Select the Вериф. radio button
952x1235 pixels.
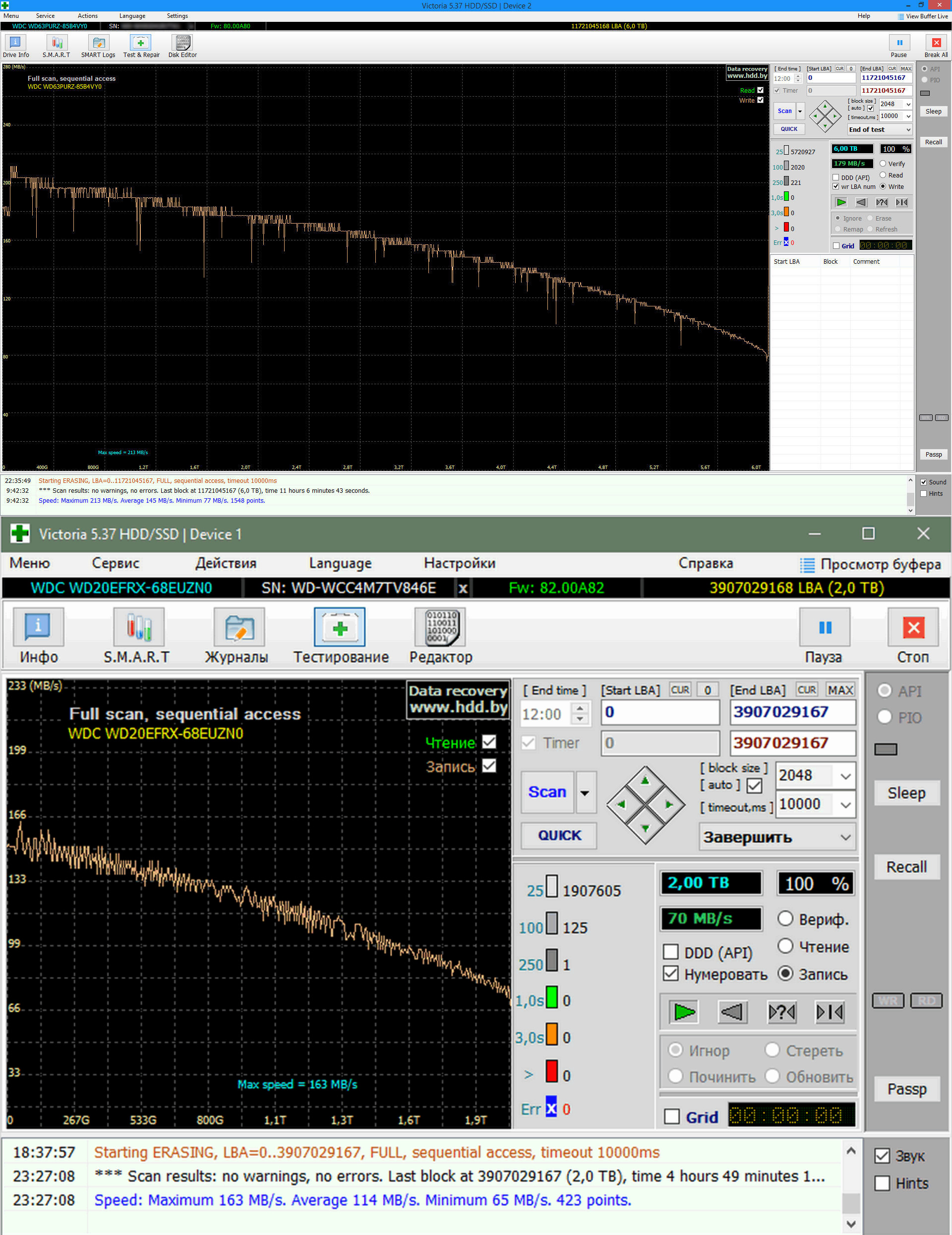point(785,918)
